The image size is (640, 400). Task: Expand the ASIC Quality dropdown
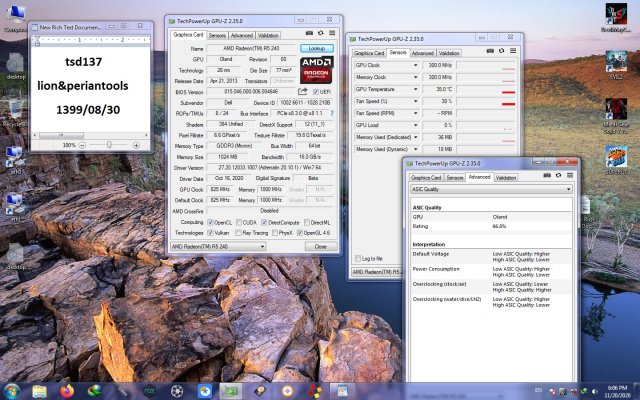pos(569,189)
